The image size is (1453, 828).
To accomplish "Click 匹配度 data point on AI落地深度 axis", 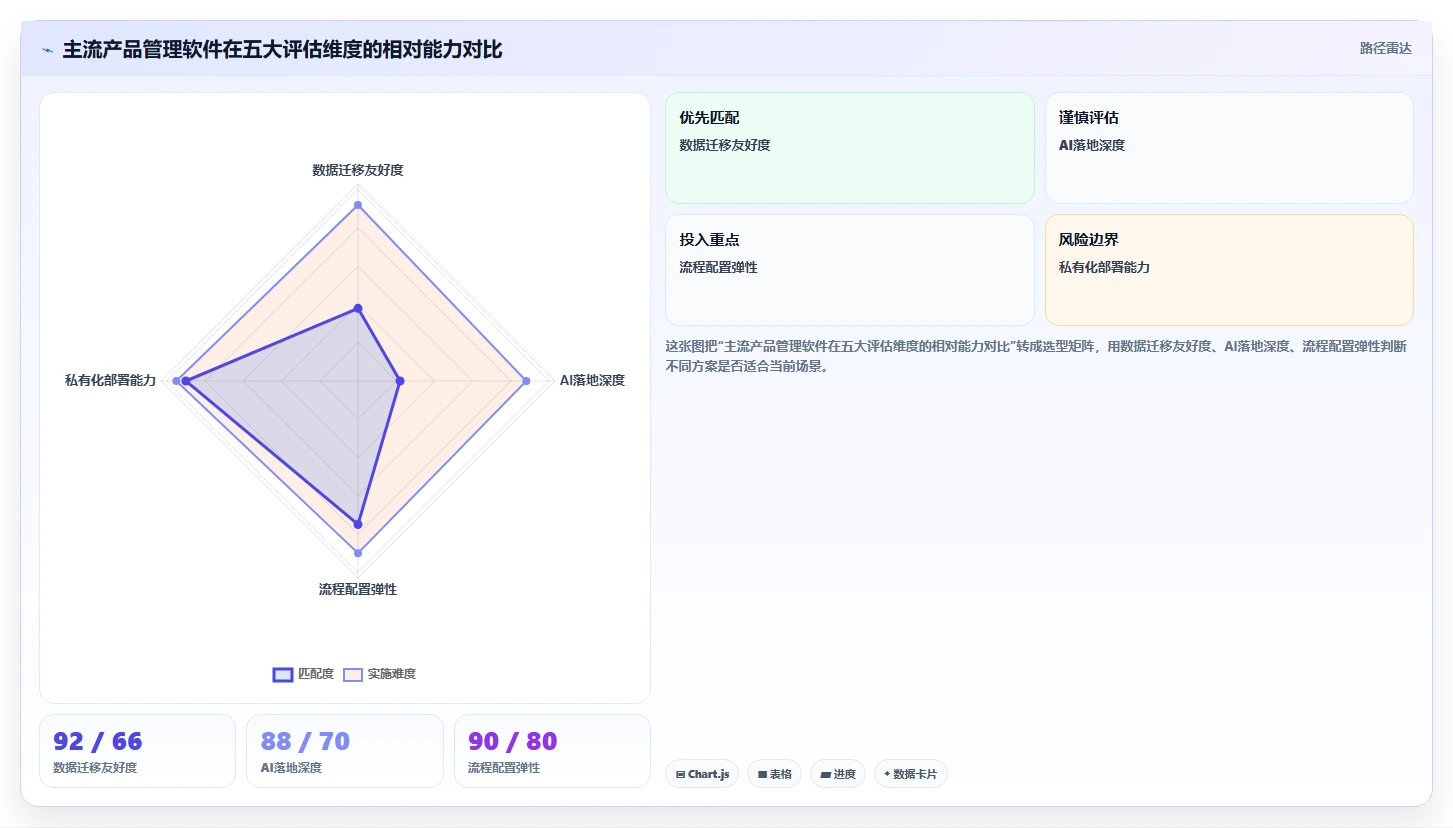I will point(400,381).
